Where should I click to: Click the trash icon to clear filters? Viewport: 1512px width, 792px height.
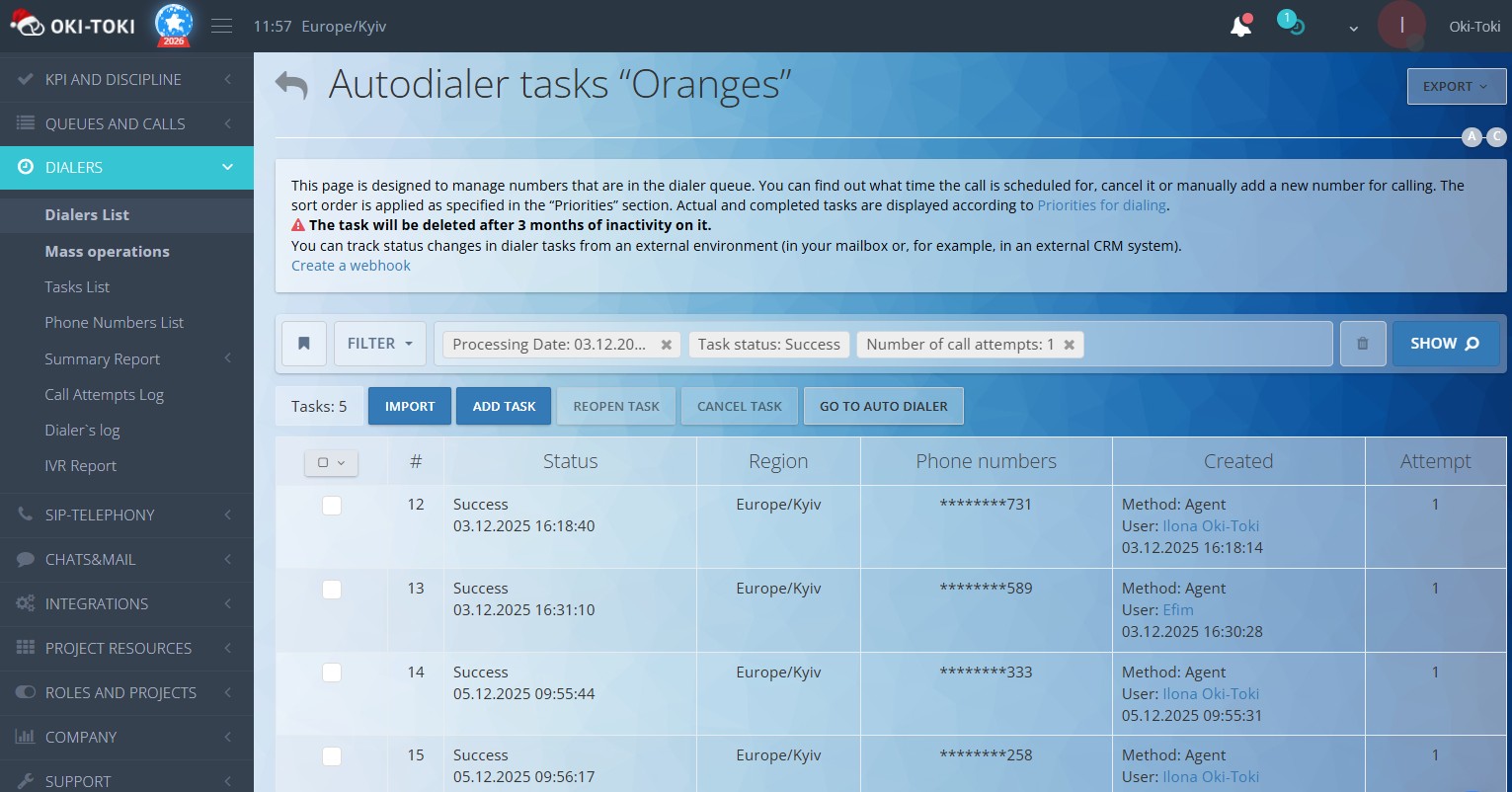tap(1363, 344)
